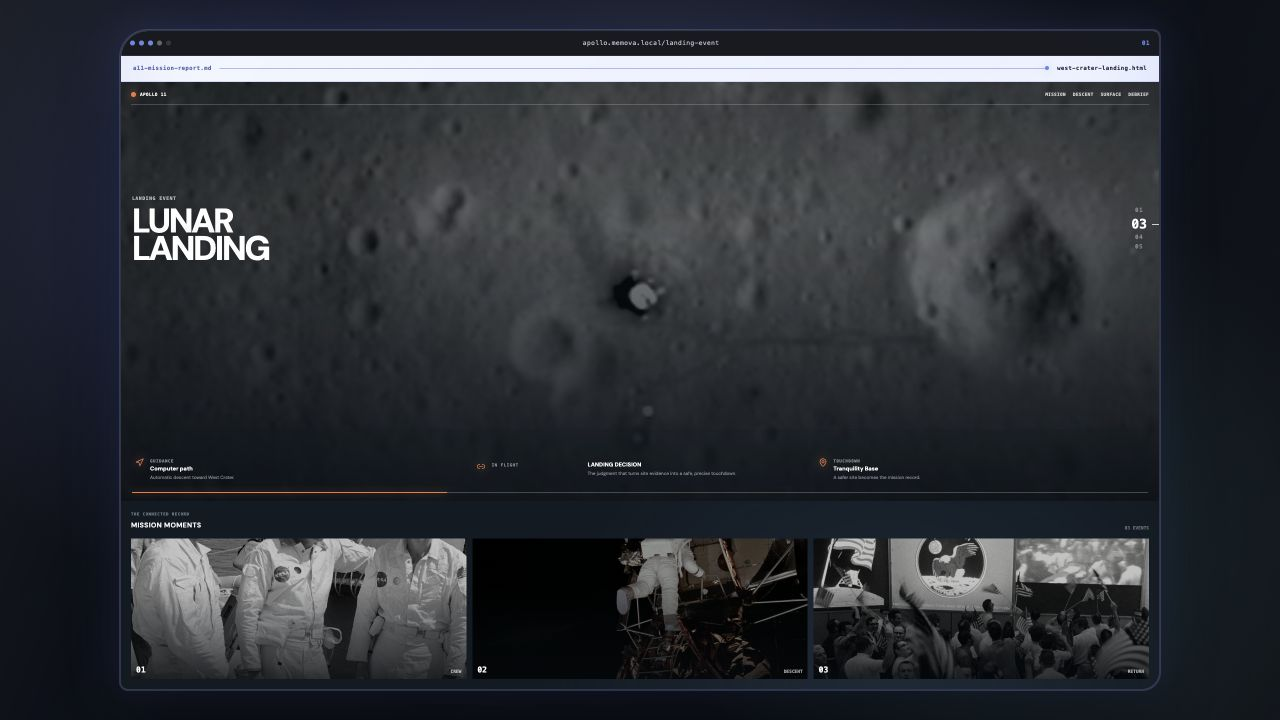Image resolution: width=1280 pixels, height=720 pixels.
Task: Click the orange dot beside APOLLO 11
Action: click(x=133, y=94)
